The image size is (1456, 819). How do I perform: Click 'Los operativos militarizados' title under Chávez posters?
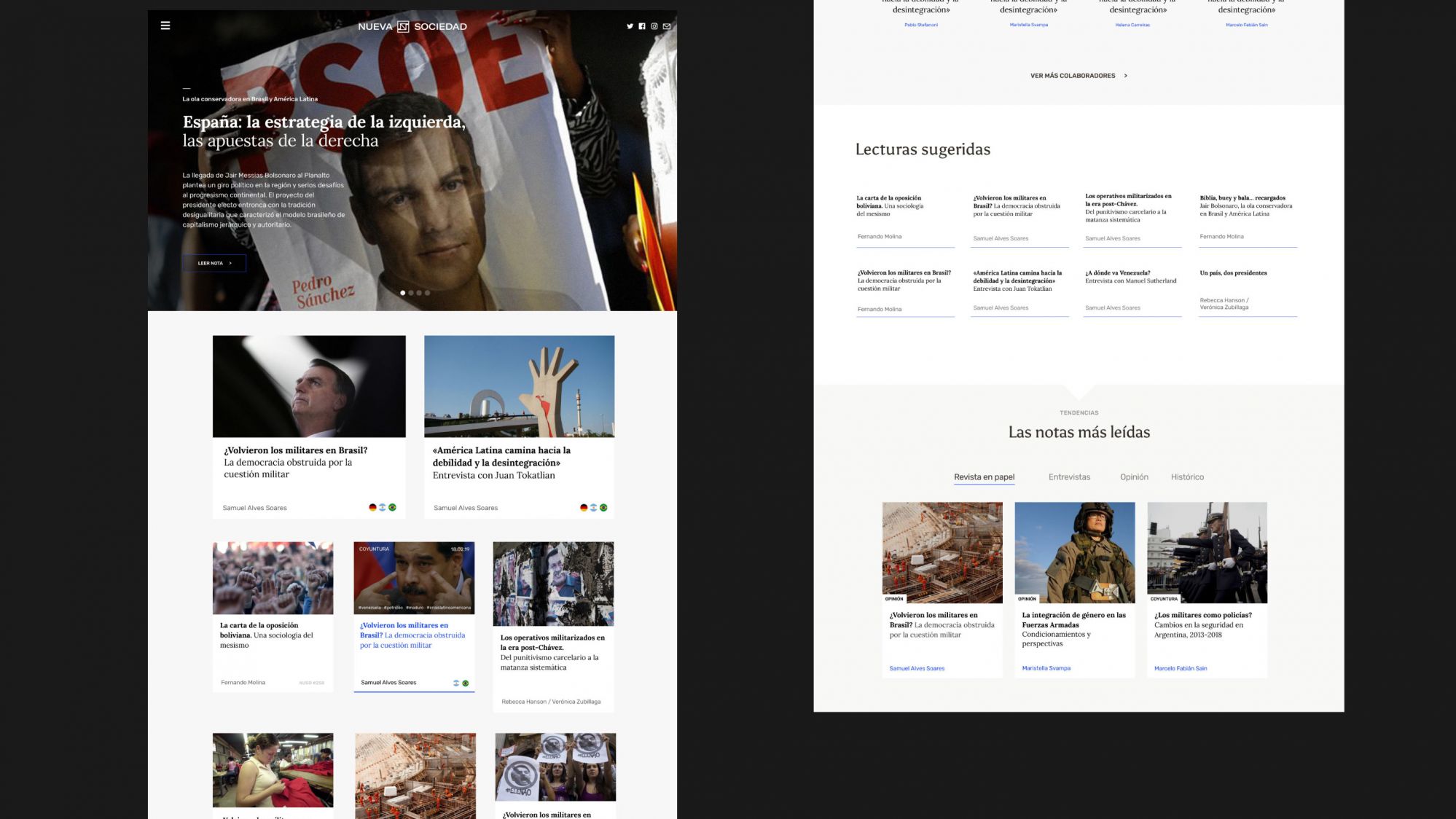tap(552, 643)
